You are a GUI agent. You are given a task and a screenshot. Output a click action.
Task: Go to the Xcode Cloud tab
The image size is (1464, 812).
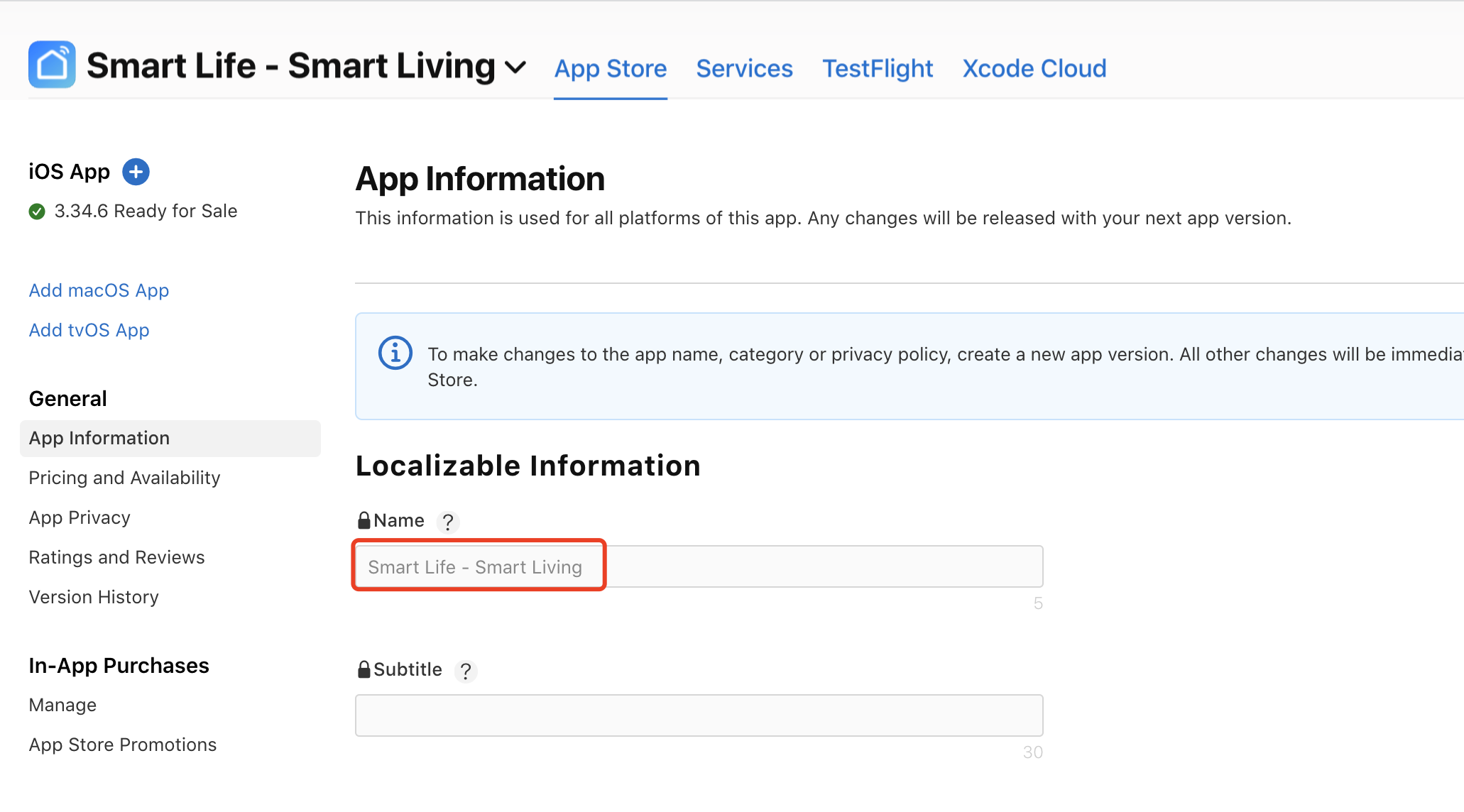[1034, 69]
